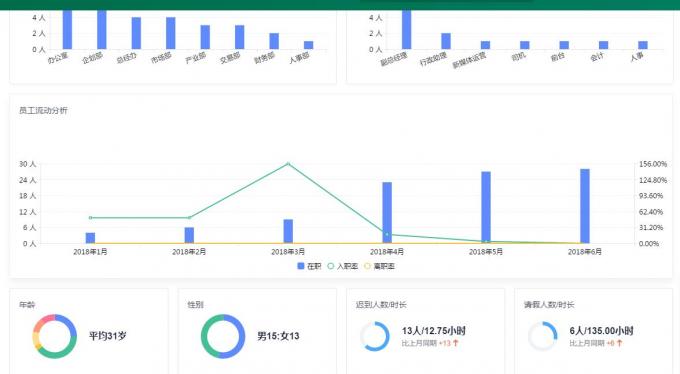Click the 2018年4月 在职 bar

point(387,213)
